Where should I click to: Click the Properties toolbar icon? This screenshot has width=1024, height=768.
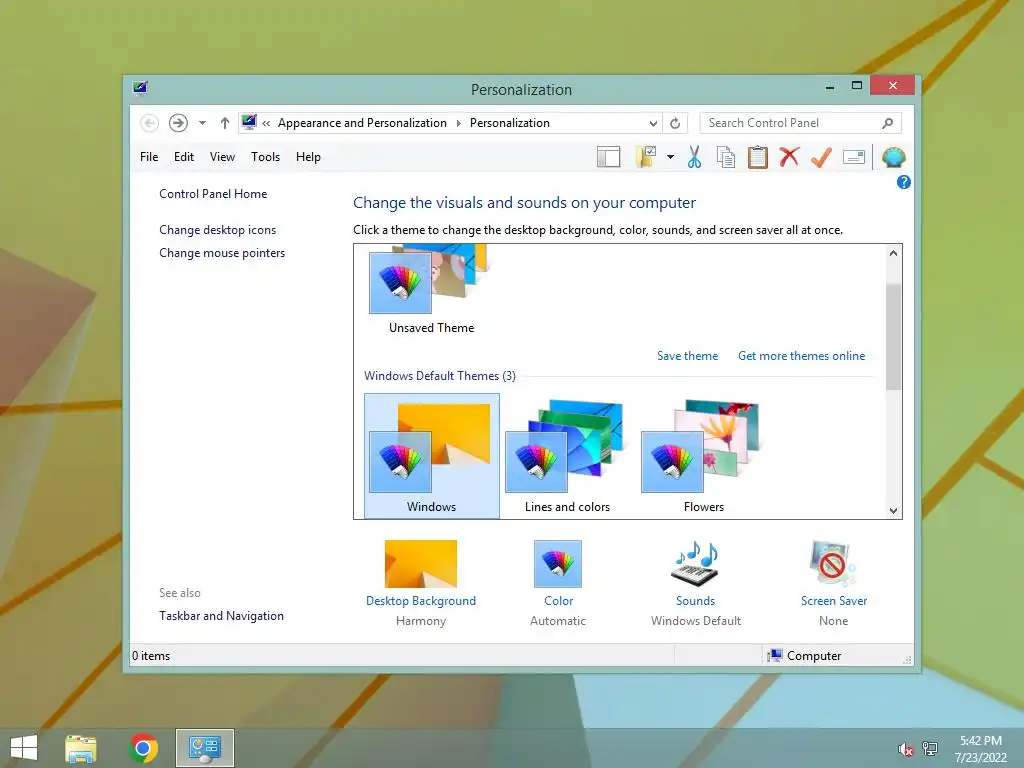tap(854, 157)
